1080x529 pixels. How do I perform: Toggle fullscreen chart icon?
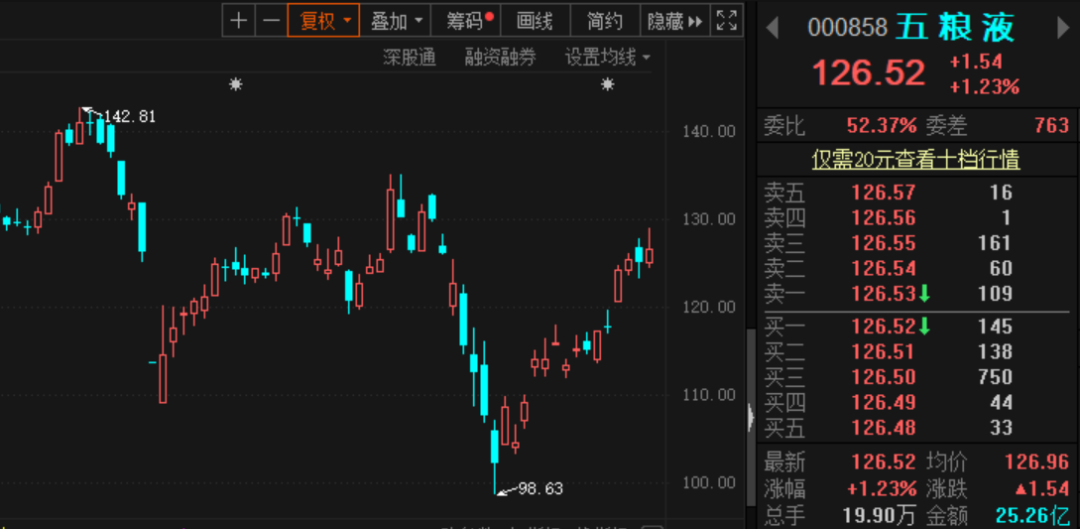point(727,21)
